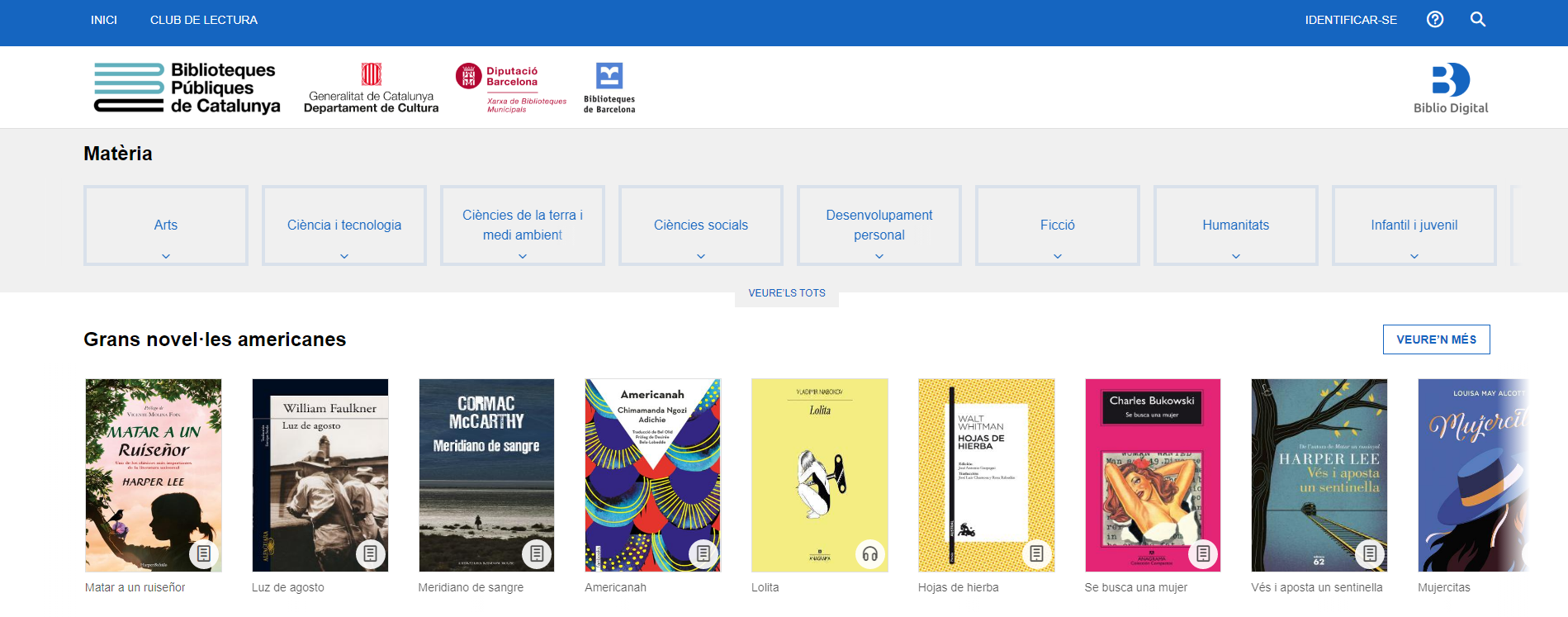Viewport: 1568px width, 617px height.
Task: Open the Mujercitas title link
Action: (x=1444, y=587)
